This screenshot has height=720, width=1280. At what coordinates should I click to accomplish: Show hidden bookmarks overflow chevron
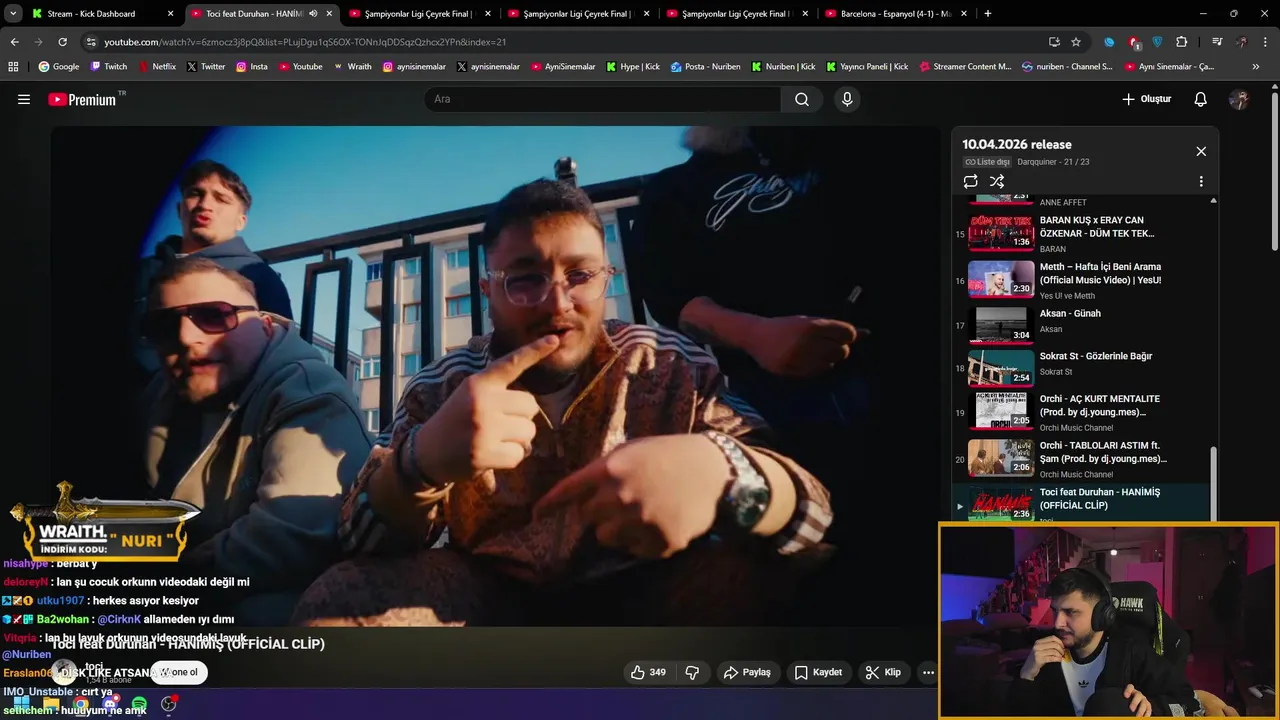point(1255,67)
